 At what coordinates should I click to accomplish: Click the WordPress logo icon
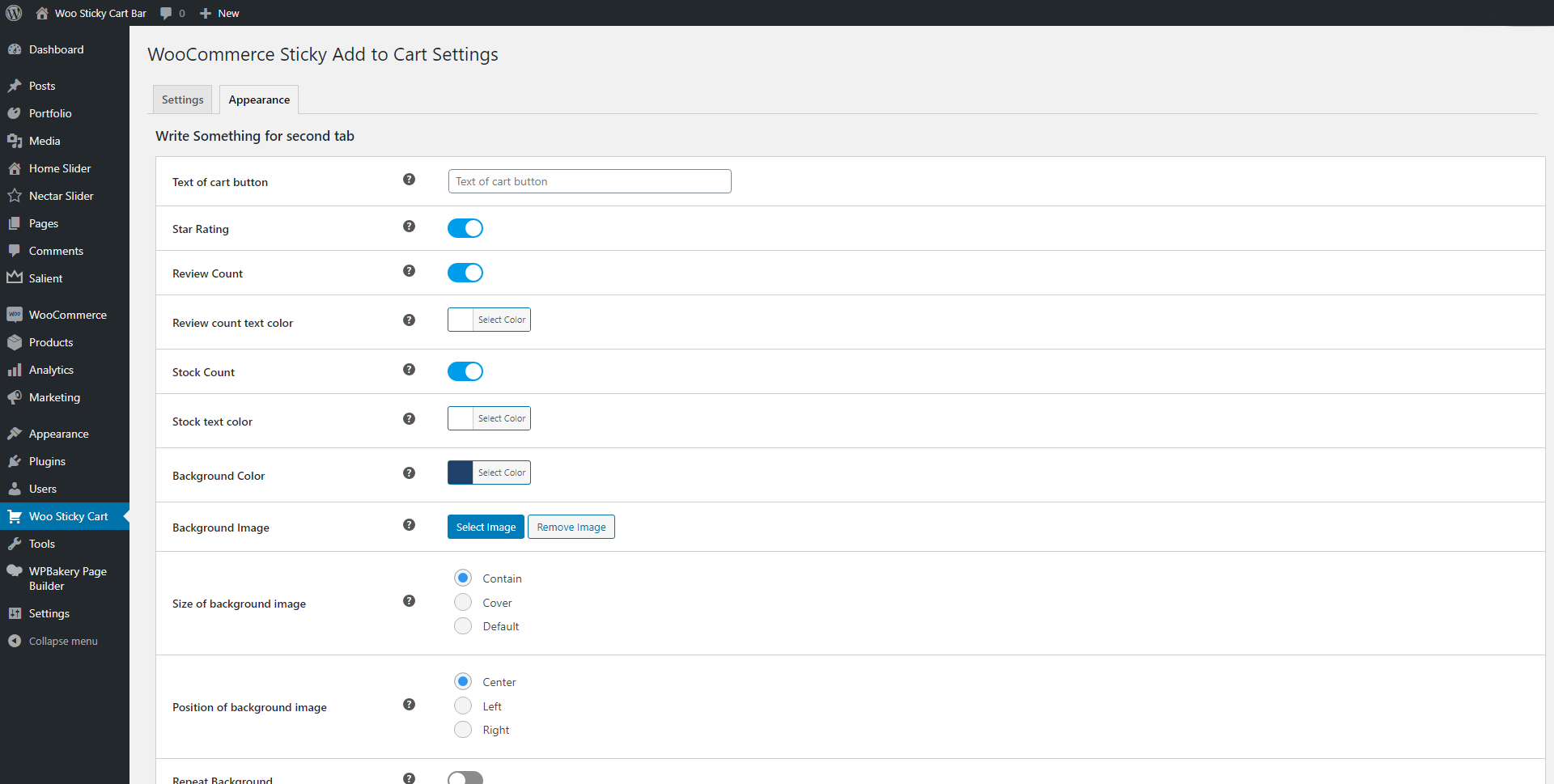[14, 13]
